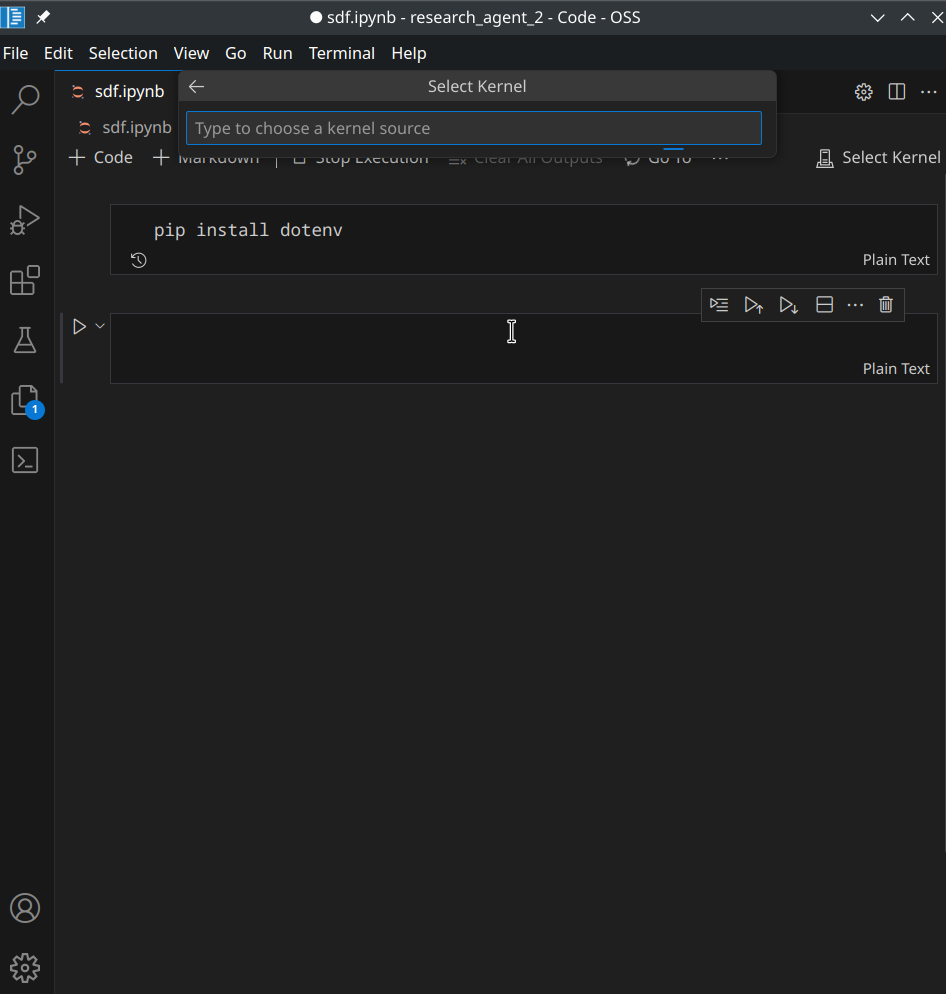Click Select Kernel button at toolbar right
946x994 pixels.
(x=878, y=157)
